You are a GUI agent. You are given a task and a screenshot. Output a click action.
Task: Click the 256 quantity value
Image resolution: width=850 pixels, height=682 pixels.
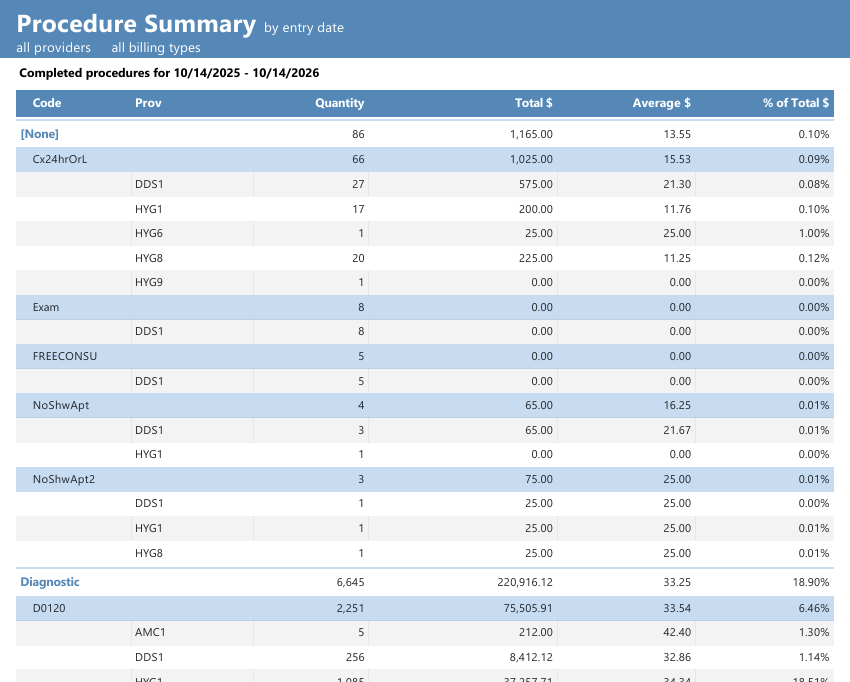click(355, 657)
